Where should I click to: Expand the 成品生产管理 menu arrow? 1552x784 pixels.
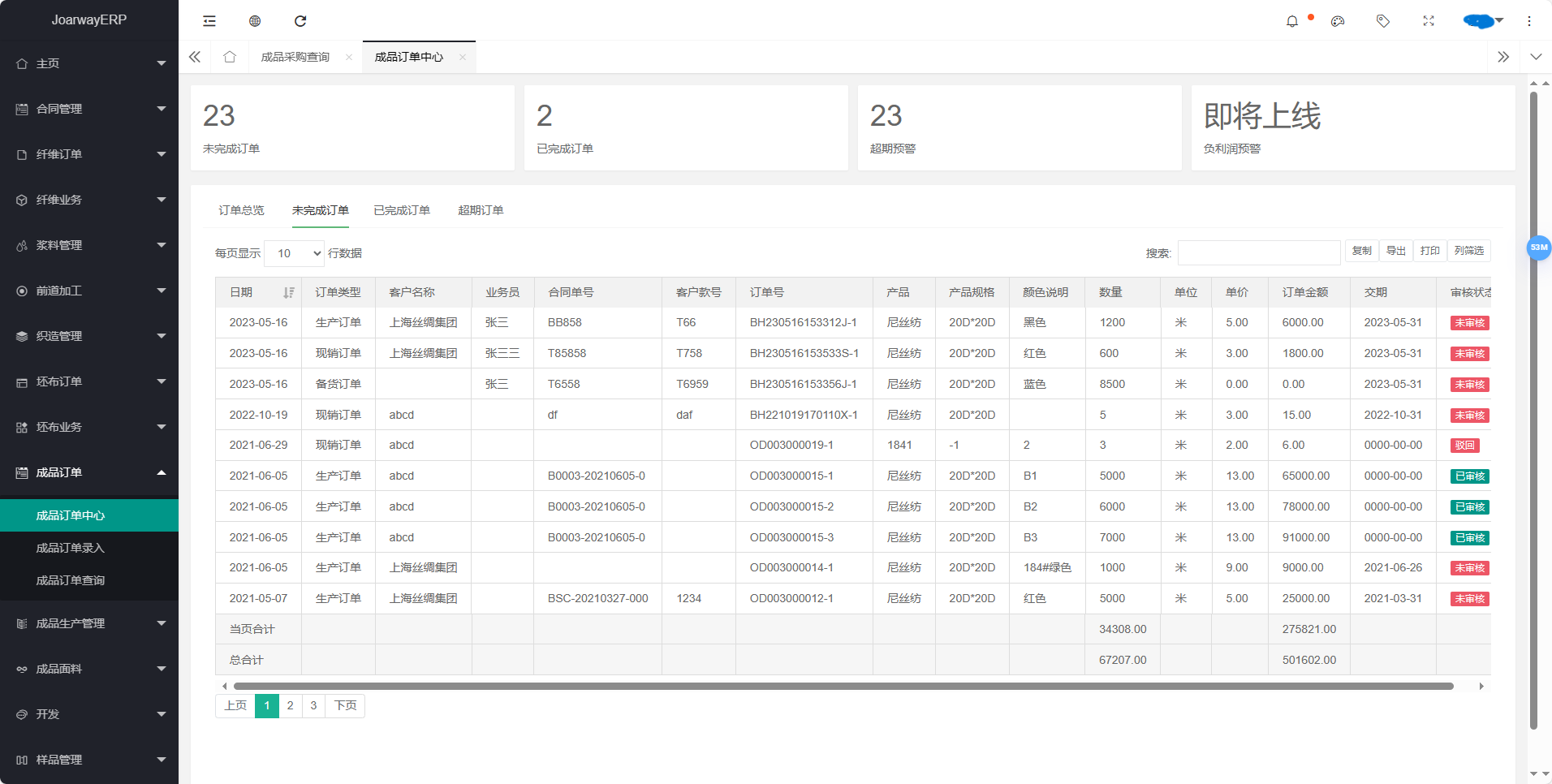[x=162, y=623]
